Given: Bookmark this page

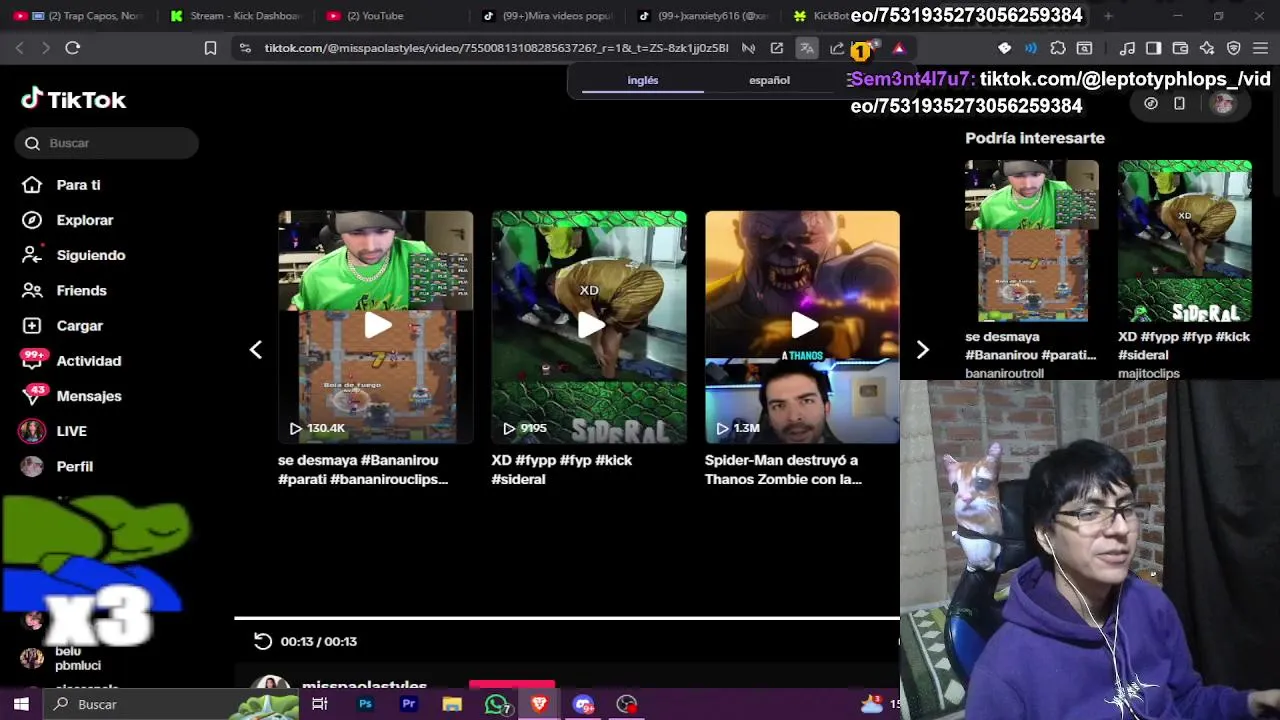Looking at the screenshot, I should coord(210,48).
